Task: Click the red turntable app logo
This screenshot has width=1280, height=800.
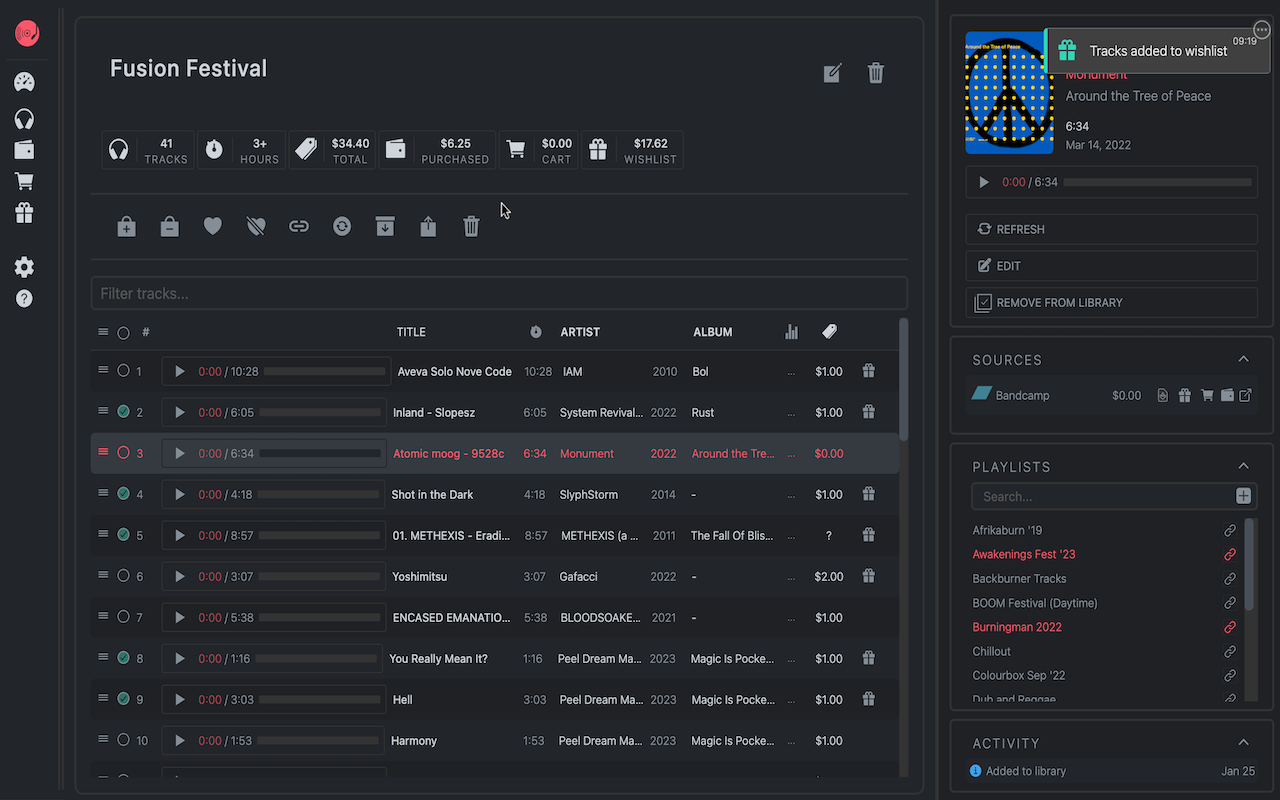Action: coord(27,34)
